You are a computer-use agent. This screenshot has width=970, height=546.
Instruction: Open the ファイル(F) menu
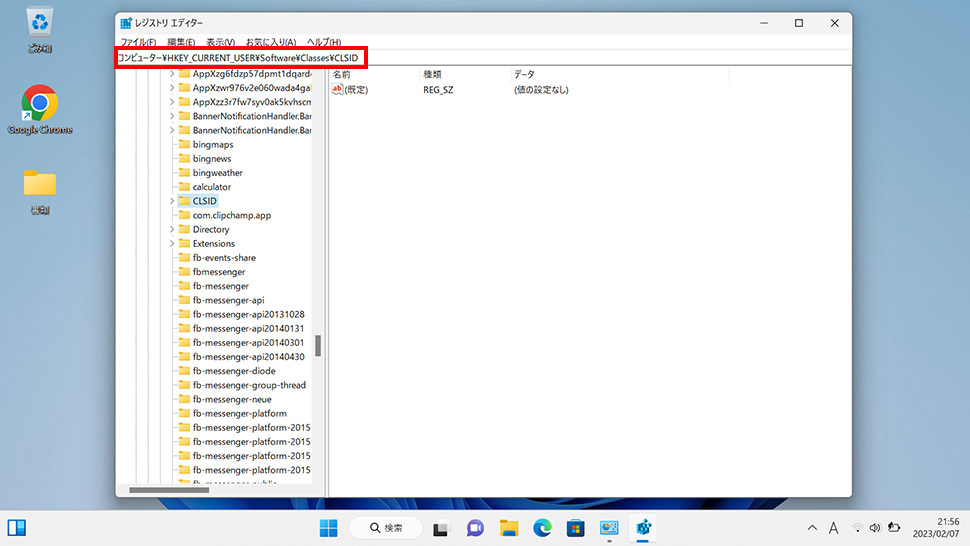pos(138,42)
